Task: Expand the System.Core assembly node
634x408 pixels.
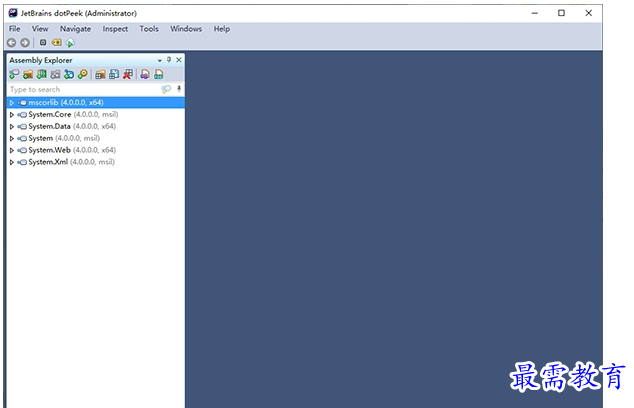Action: pyautogui.click(x=12, y=114)
